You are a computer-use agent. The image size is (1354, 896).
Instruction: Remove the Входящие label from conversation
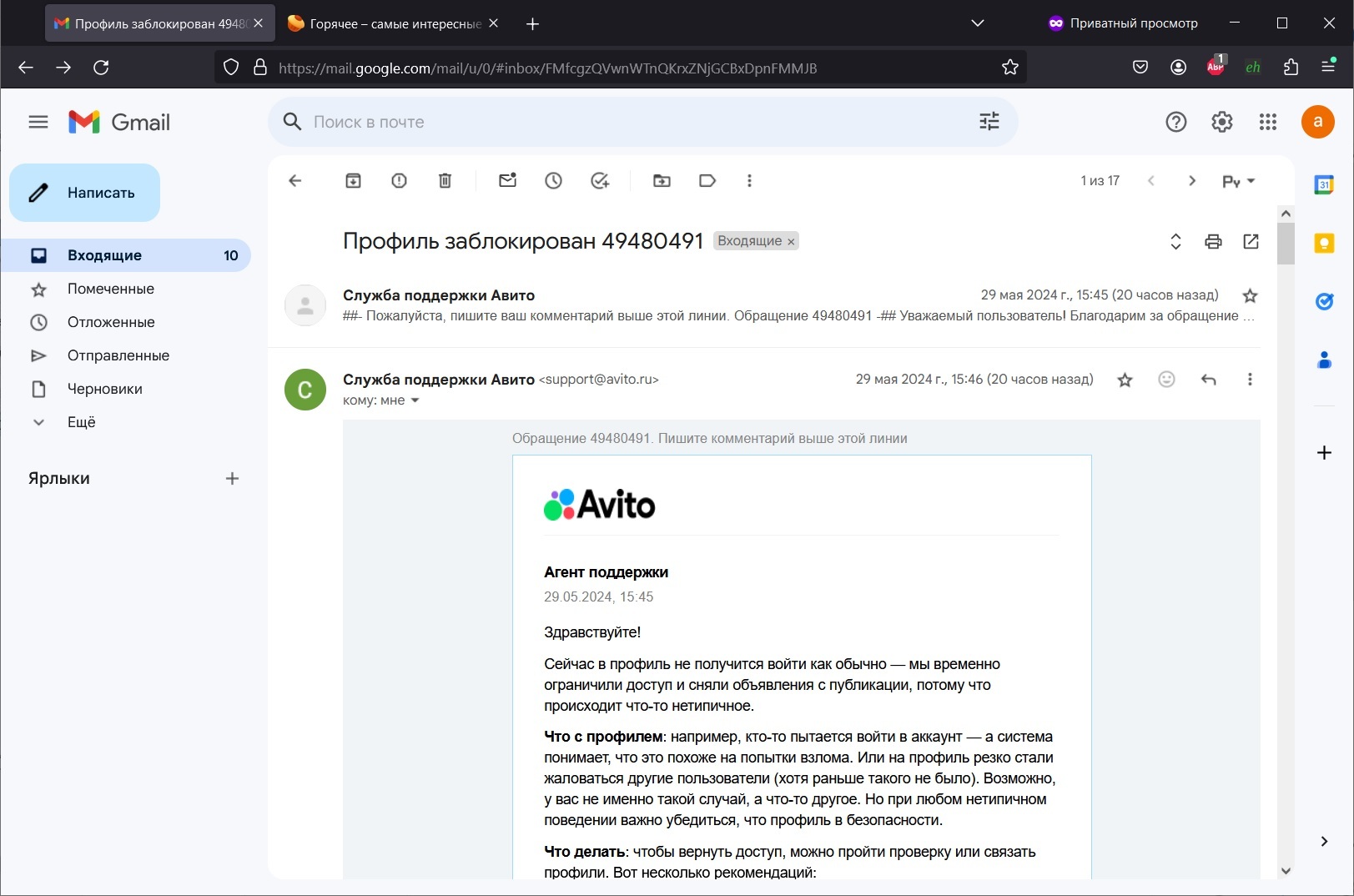pos(791,242)
